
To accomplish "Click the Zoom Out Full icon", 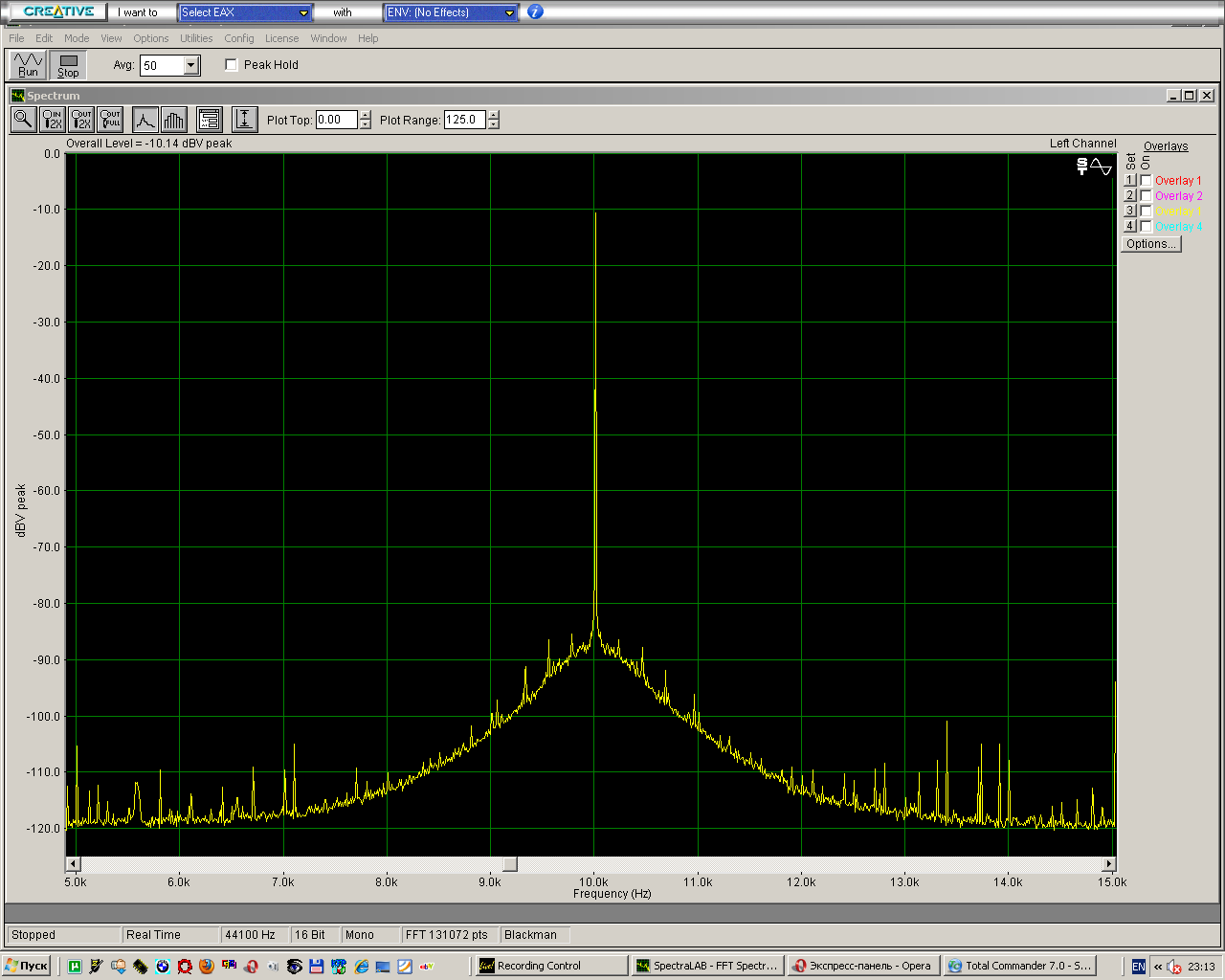I will point(110,120).
